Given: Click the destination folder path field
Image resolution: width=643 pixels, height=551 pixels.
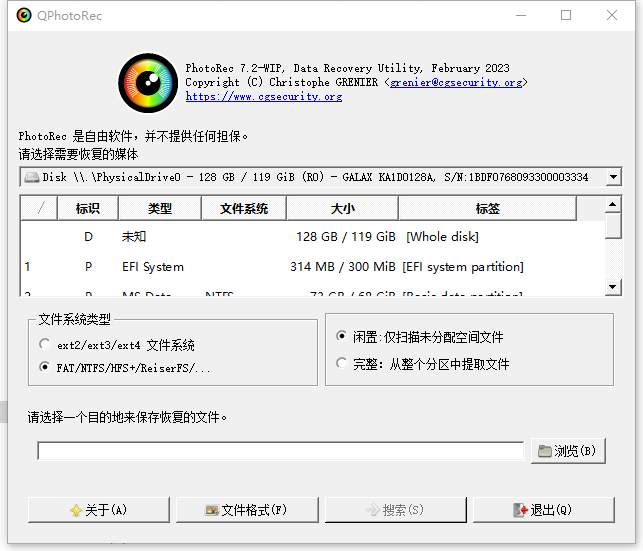Looking at the screenshot, I should (280, 451).
